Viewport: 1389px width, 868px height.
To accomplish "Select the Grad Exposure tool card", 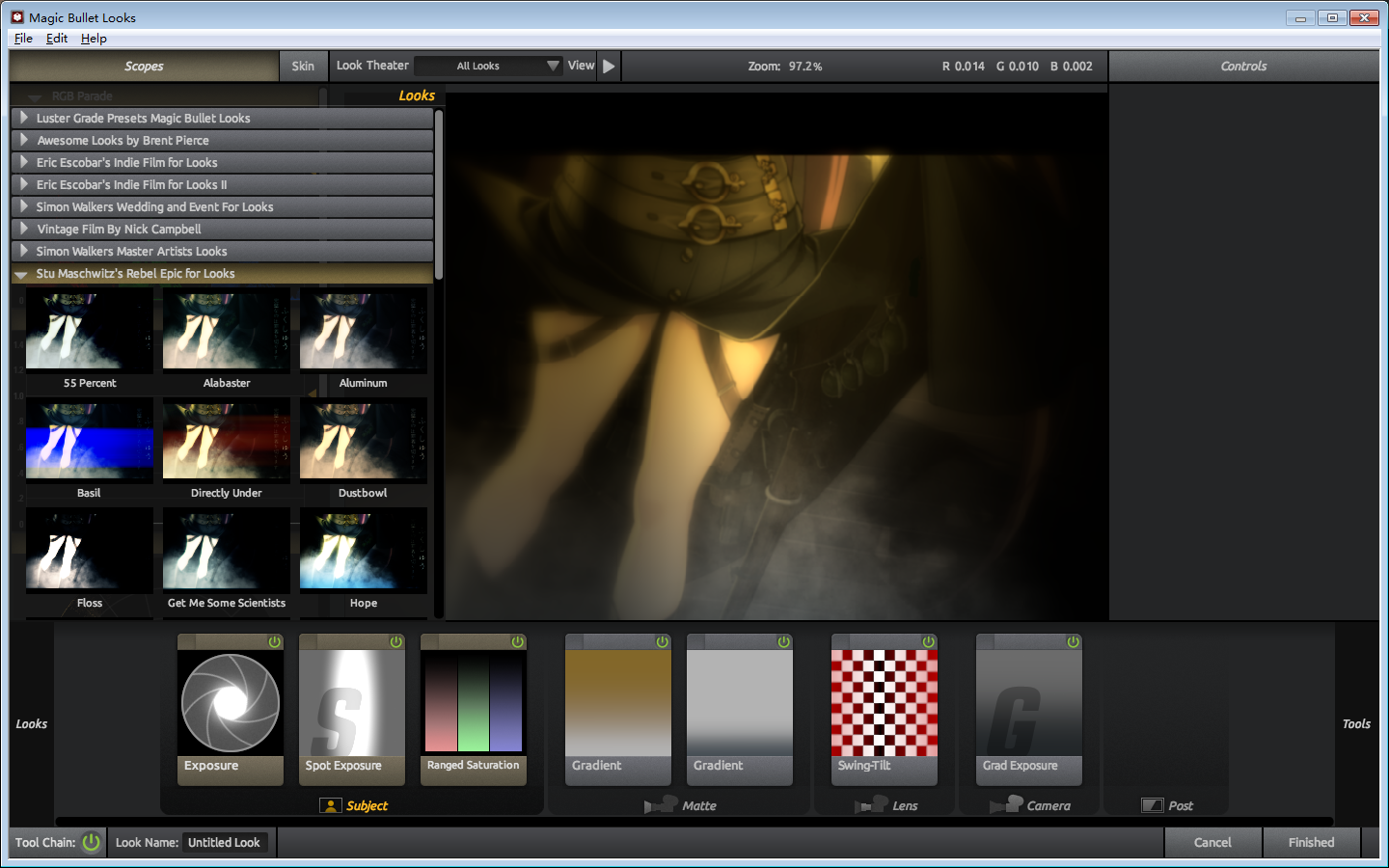I will [x=1029, y=710].
